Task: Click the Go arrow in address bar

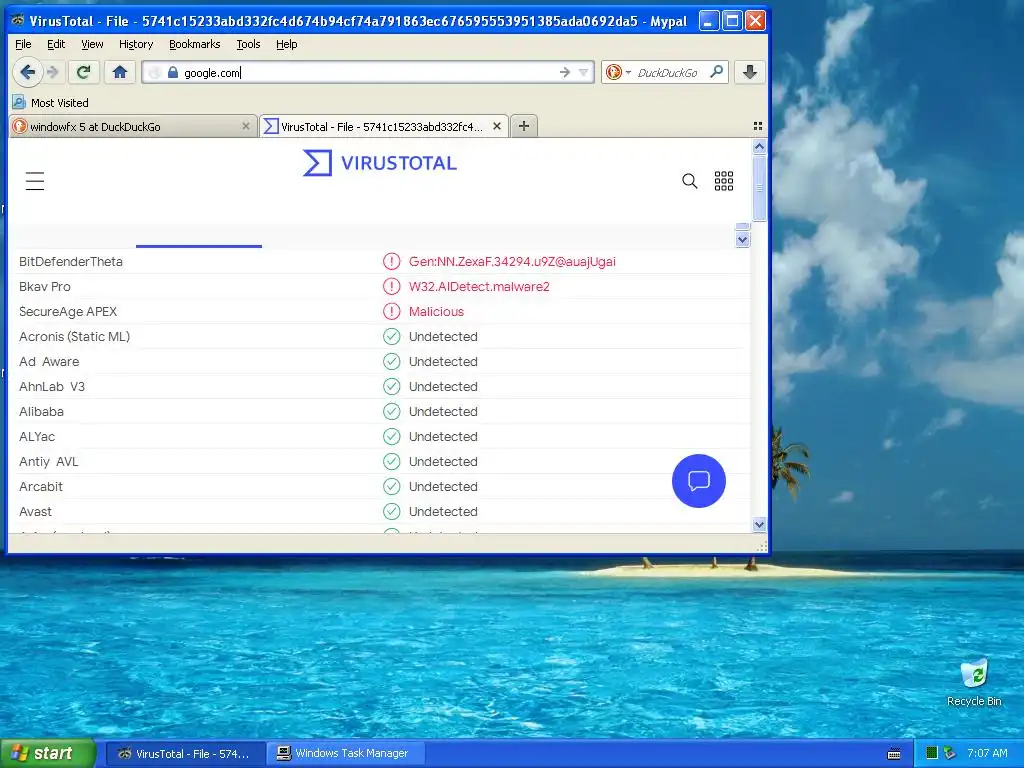Action: coord(565,72)
